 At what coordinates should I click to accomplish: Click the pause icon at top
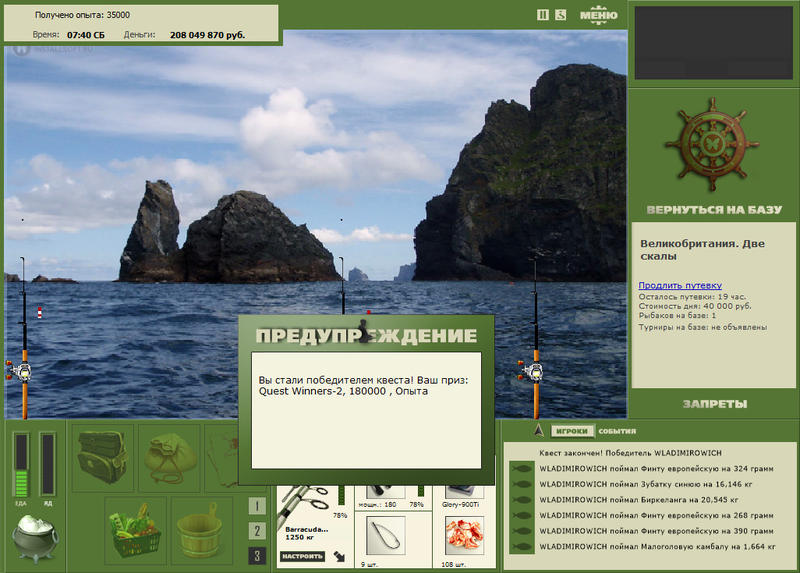click(x=543, y=15)
